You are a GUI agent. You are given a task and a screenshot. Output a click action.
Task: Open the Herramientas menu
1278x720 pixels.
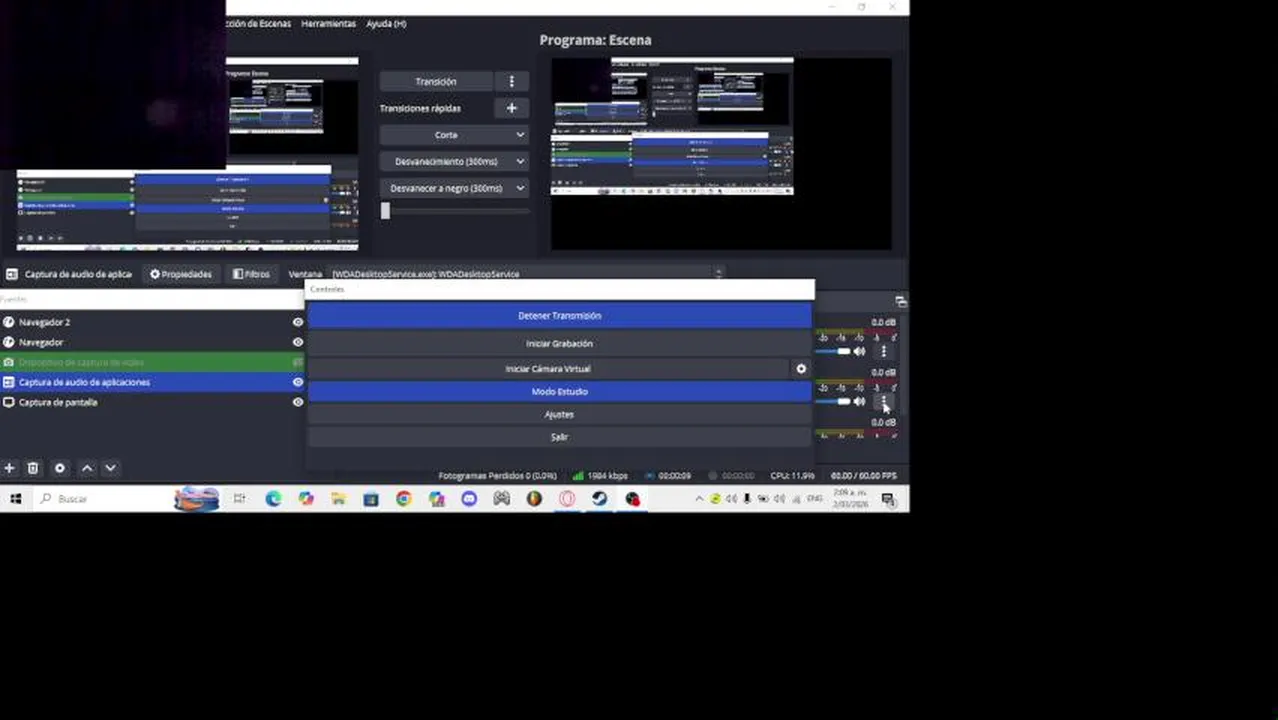click(x=328, y=23)
